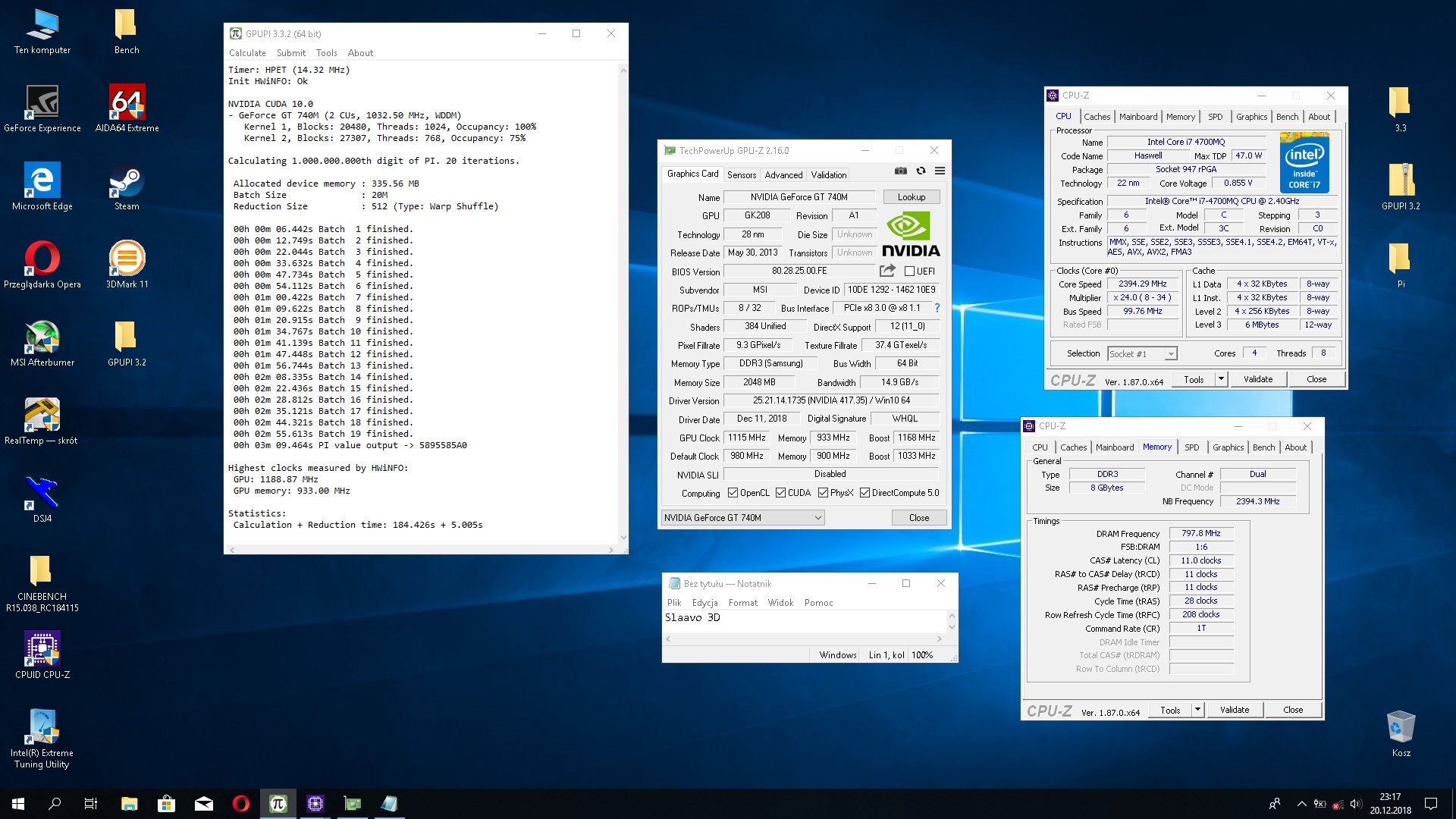Select Mainboard tab in upper CPU-Z window
This screenshot has width=1456, height=819.
tap(1138, 117)
